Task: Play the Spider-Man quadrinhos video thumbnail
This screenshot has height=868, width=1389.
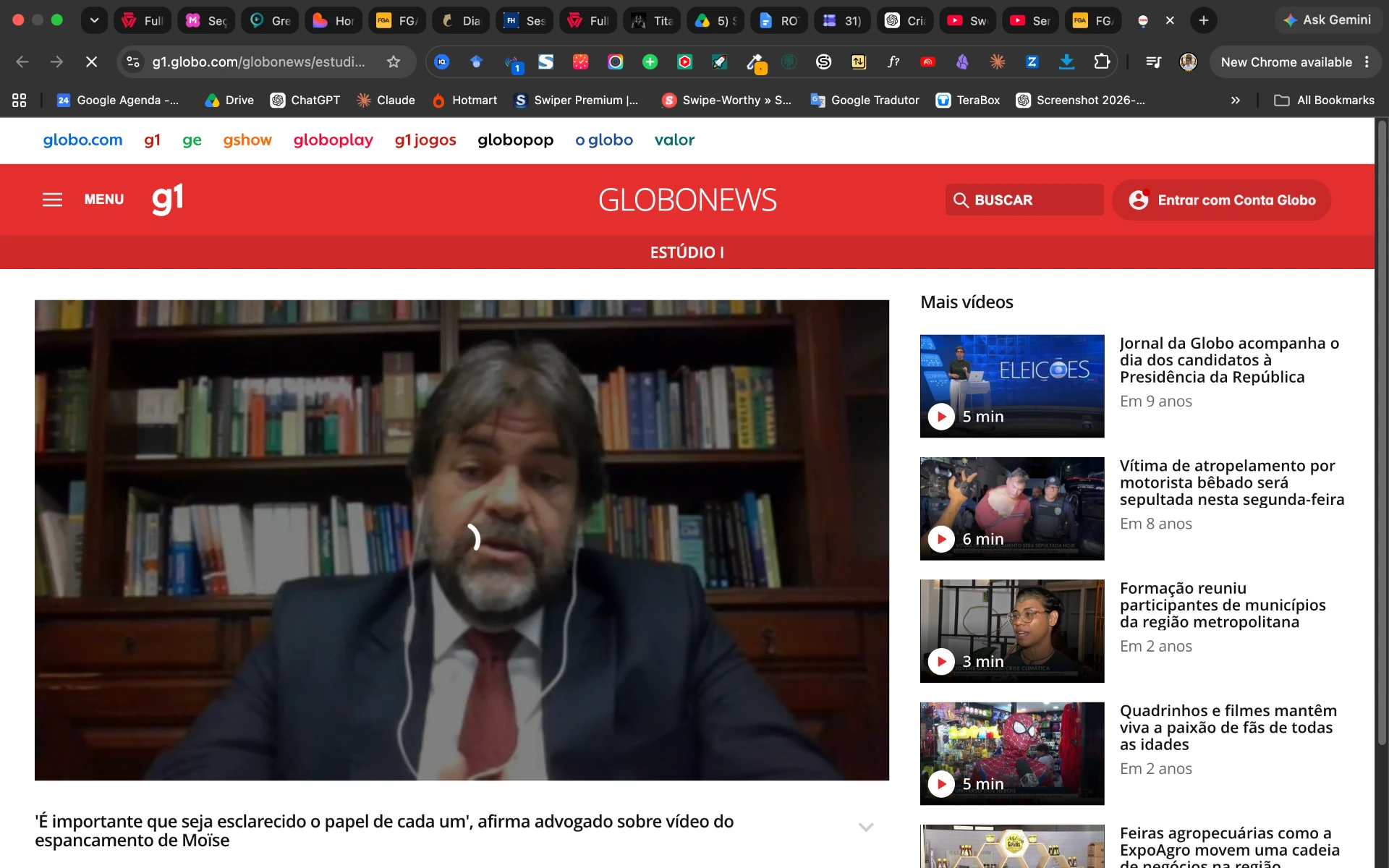Action: tap(1012, 754)
